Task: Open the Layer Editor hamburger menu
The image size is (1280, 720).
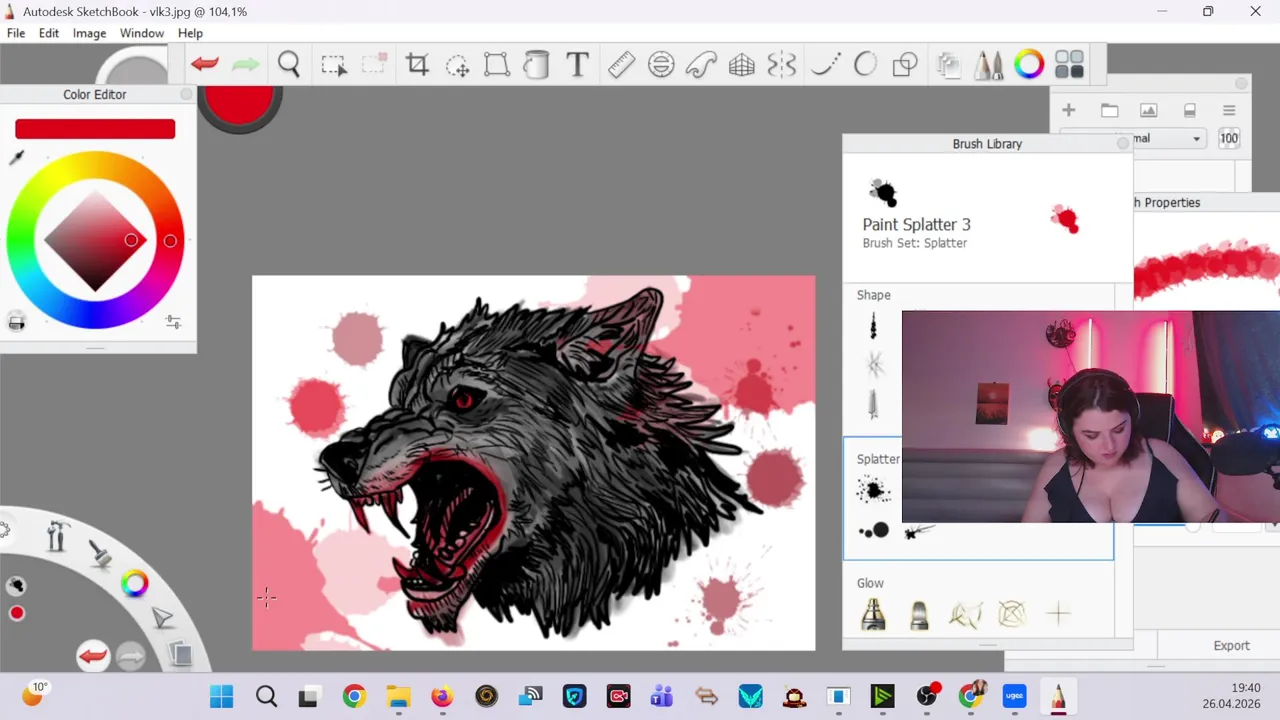Action: pos(1229,110)
